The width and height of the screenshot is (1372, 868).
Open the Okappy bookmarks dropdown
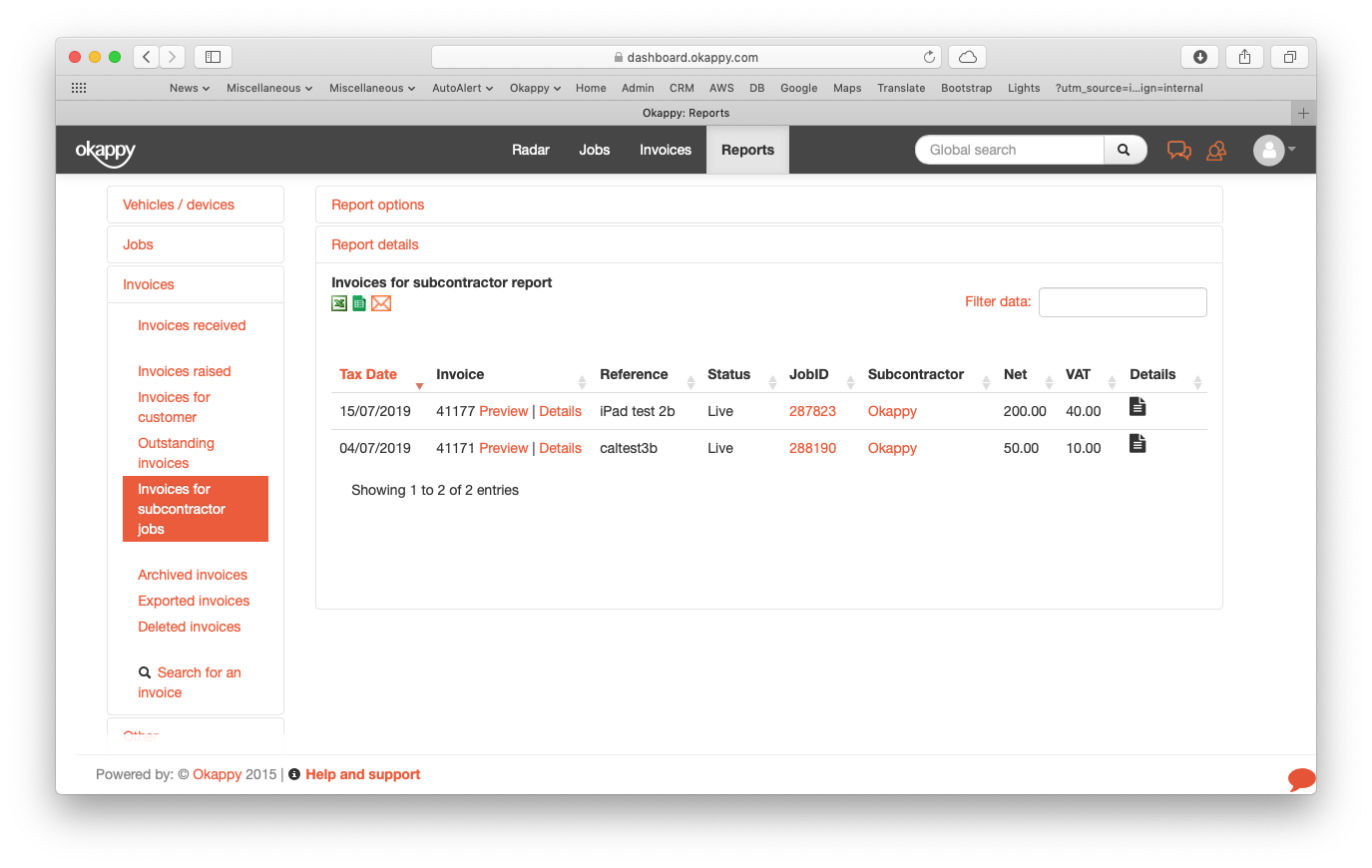tap(535, 88)
